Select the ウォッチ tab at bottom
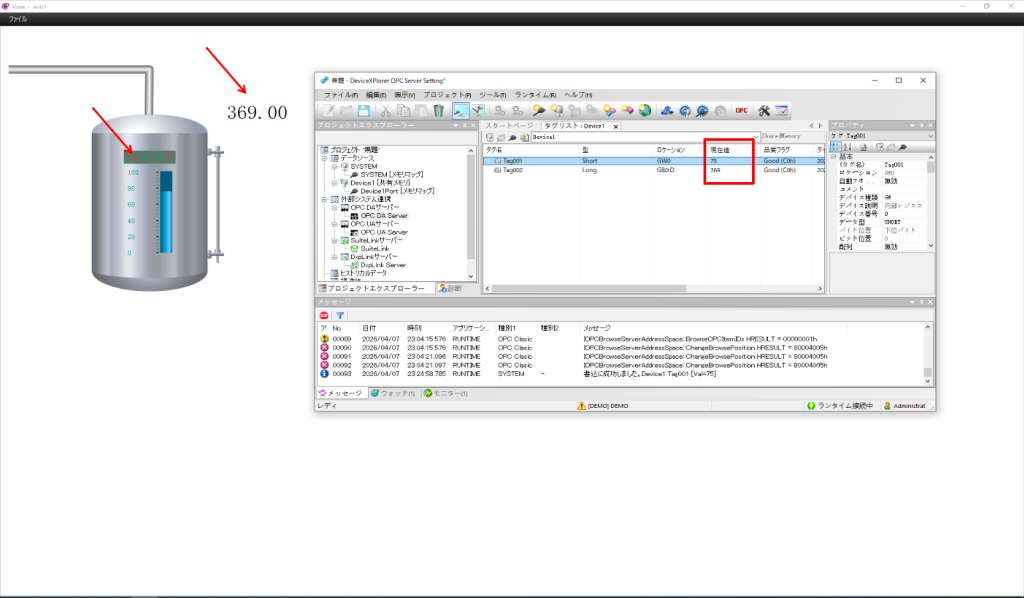This screenshot has height=598, width=1024. click(393, 393)
